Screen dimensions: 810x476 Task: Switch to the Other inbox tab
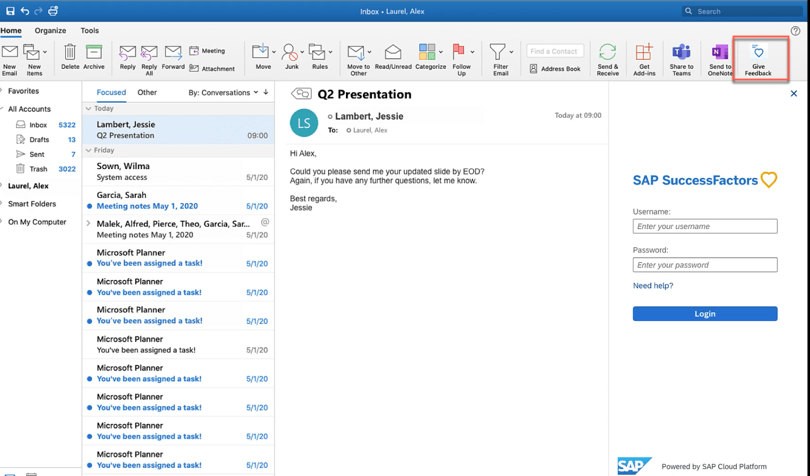147,93
